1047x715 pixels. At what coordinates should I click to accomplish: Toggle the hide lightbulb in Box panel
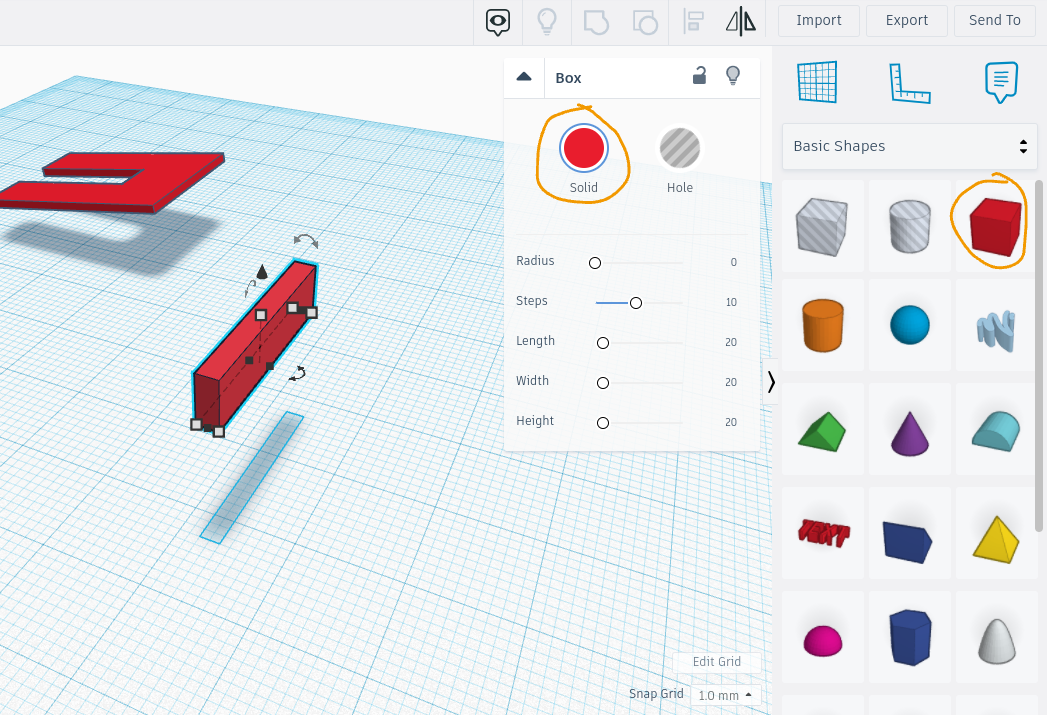click(x=733, y=75)
